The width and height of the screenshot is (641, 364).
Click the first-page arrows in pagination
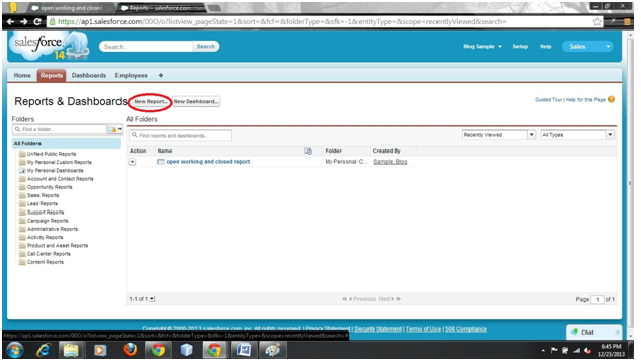click(344, 299)
